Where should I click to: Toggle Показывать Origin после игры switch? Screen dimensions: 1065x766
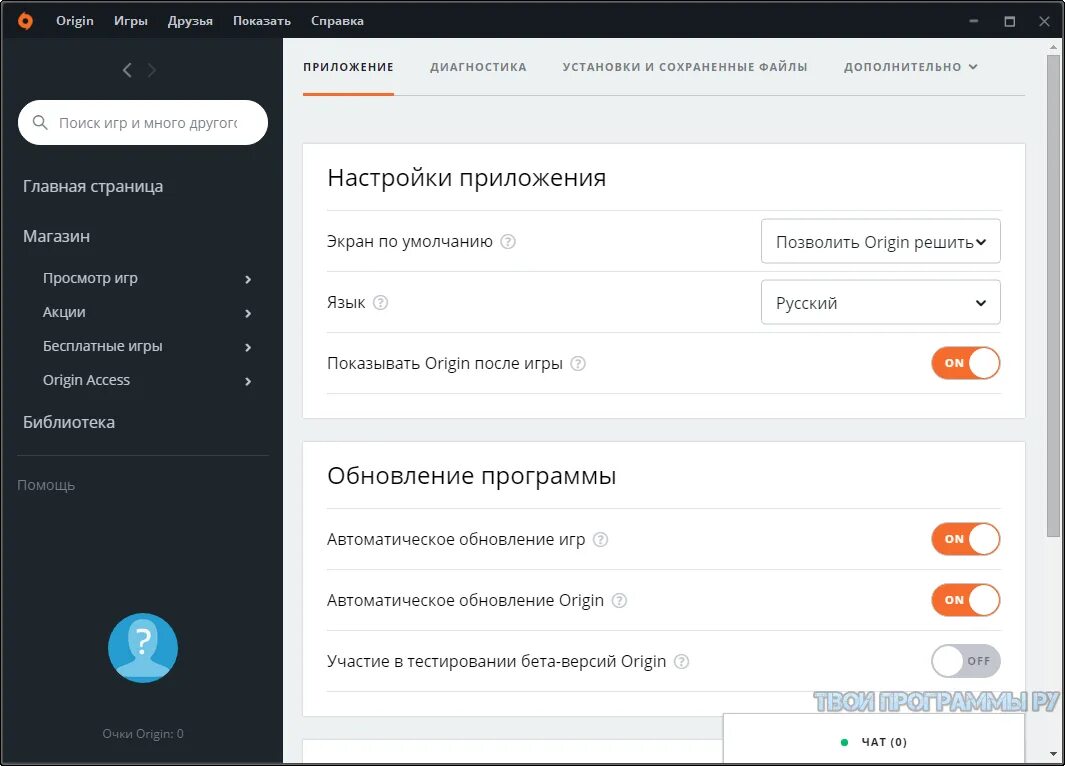(x=966, y=363)
